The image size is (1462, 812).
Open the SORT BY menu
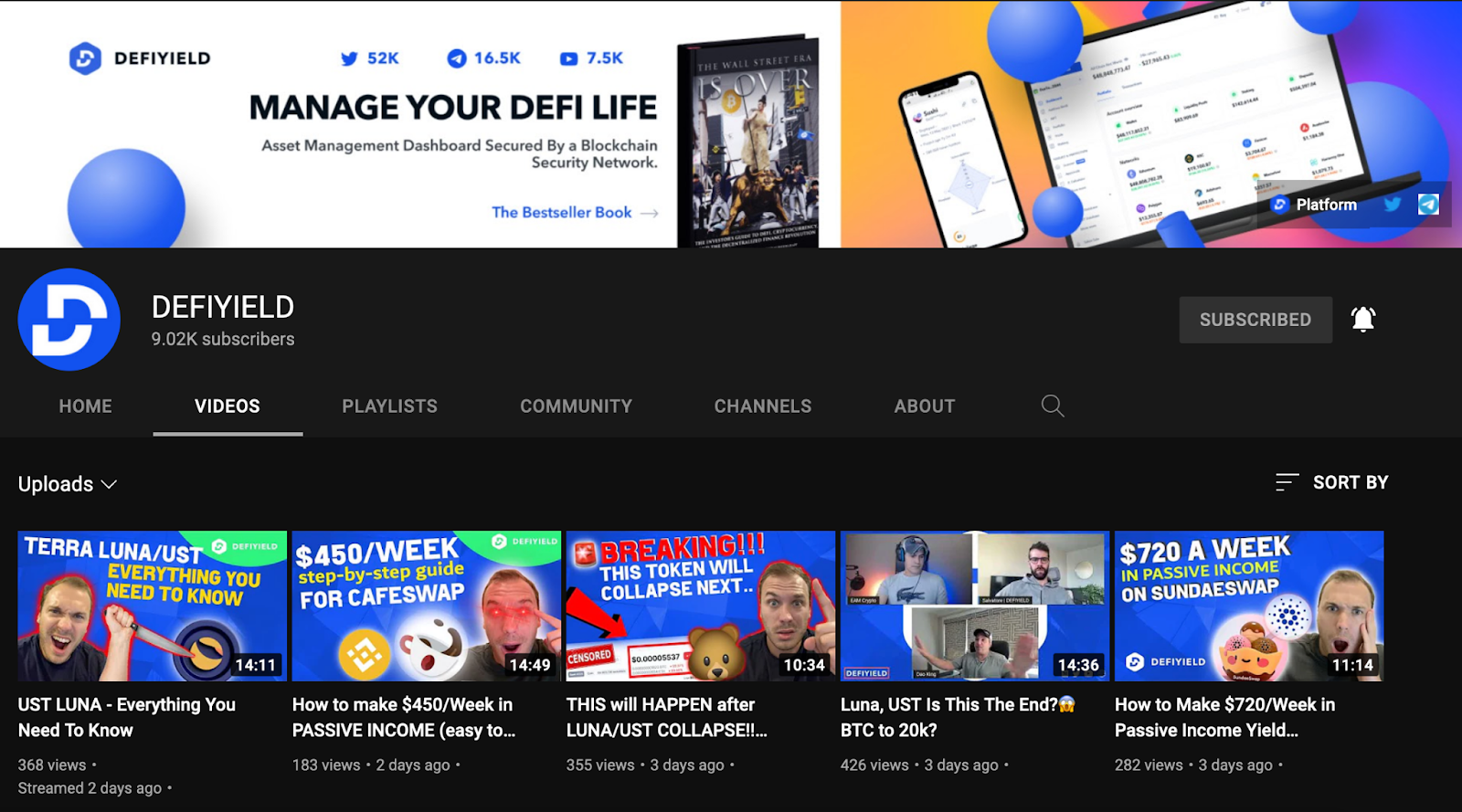point(1332,482)
